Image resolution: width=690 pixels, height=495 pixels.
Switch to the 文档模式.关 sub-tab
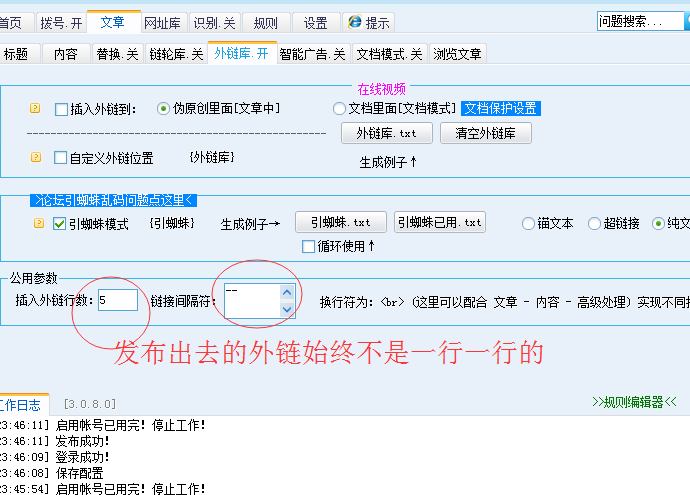click(x=389, y=54)
